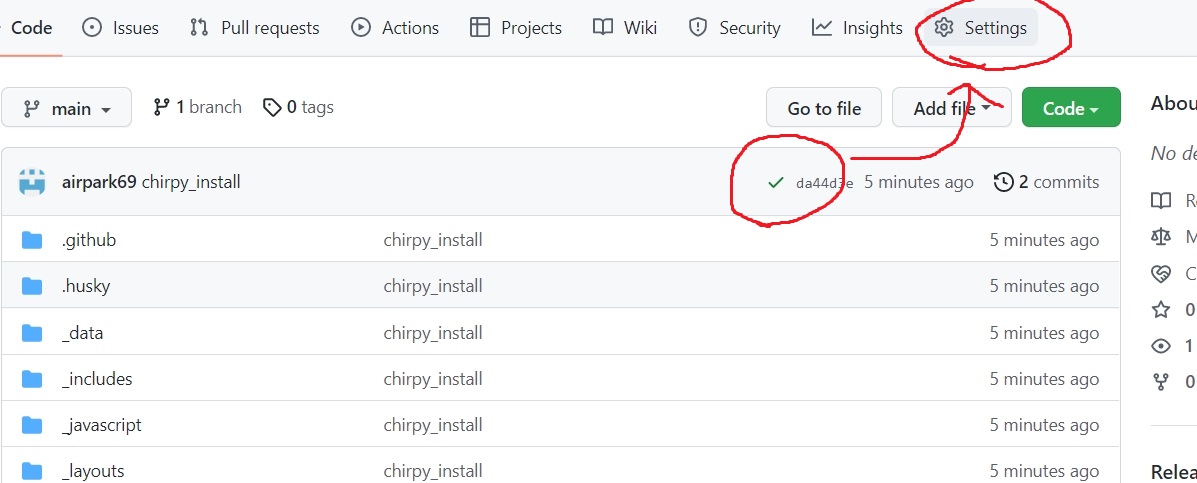Click the sidebar fork icon
The width and height of the screenshot is (1197, 483).
(1161, 382)
